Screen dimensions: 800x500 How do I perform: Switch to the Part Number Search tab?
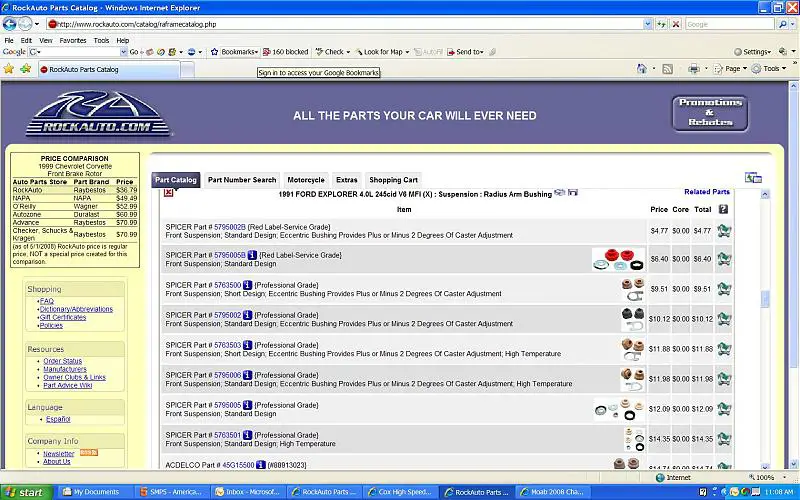242,180
